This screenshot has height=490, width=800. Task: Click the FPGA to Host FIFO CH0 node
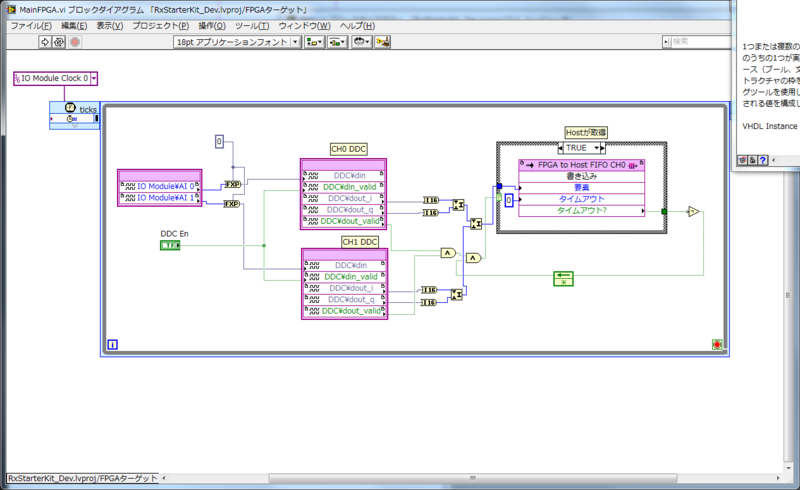[x=581, y=165]
